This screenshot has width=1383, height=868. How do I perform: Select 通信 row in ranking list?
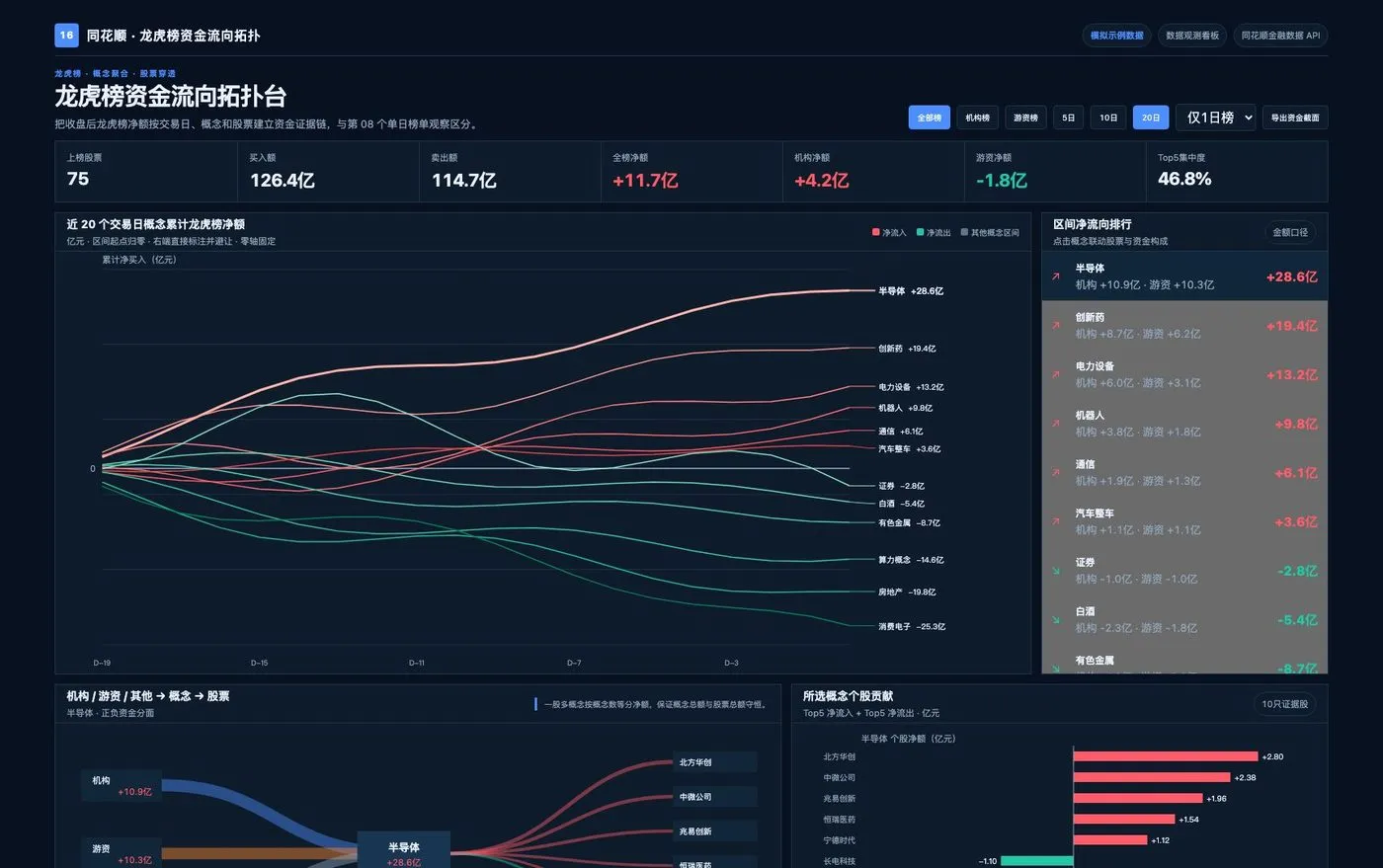tap(1184, 472)
